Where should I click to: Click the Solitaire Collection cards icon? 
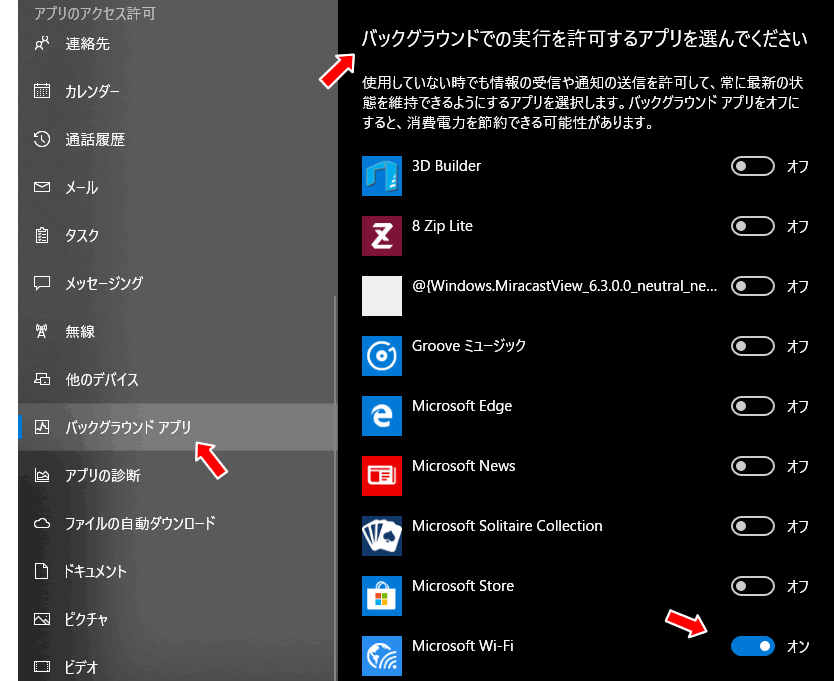click(x=382, y=536)
